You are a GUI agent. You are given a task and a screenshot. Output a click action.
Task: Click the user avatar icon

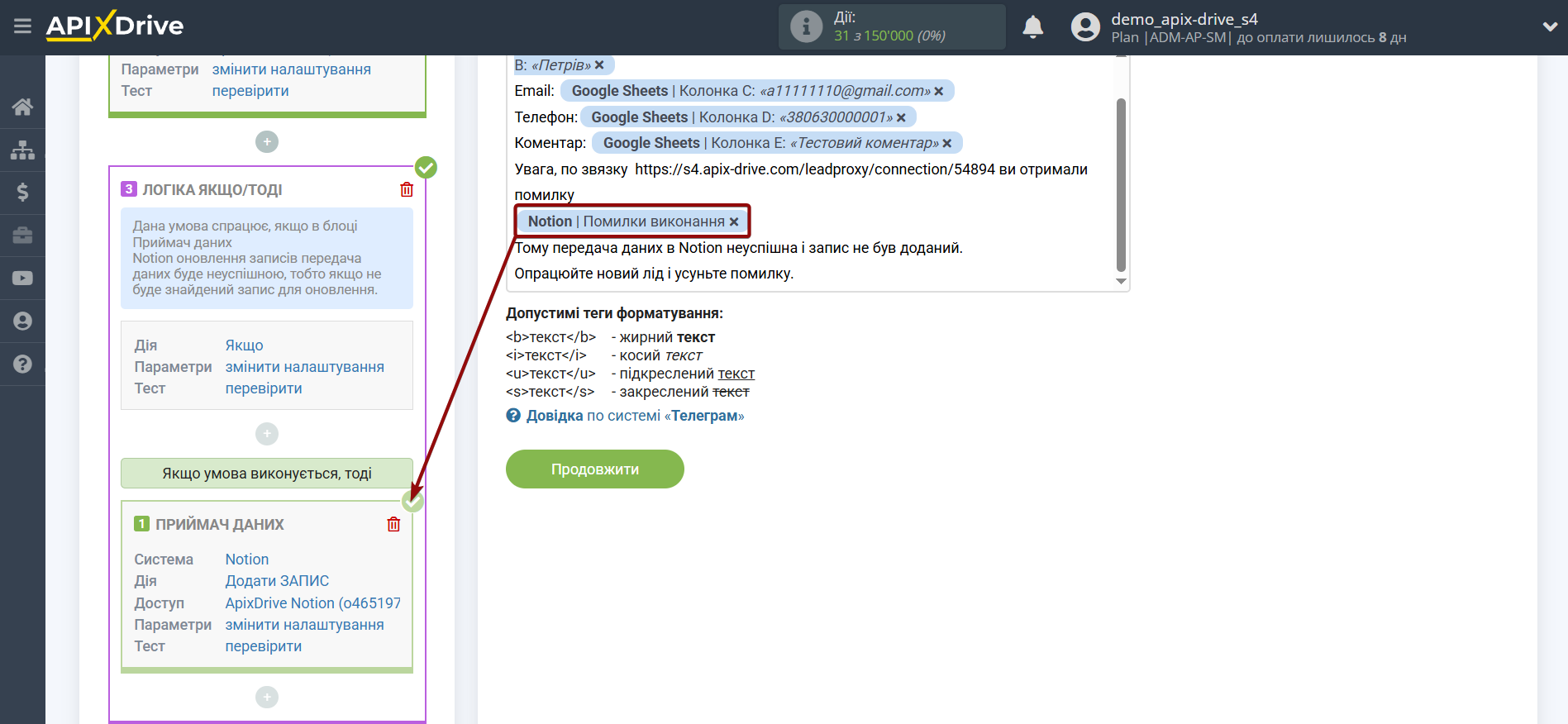pyautogui.click(x=1085, y=27)
